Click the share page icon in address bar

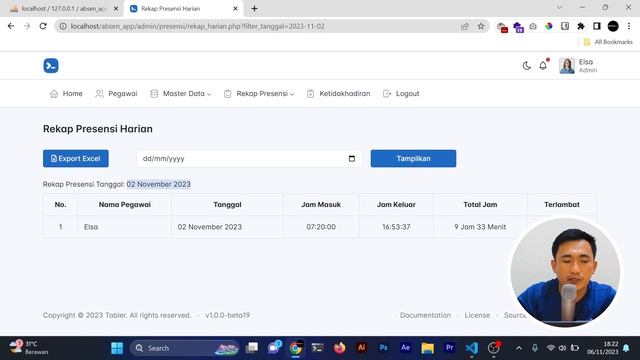click(x=464, y=26)
